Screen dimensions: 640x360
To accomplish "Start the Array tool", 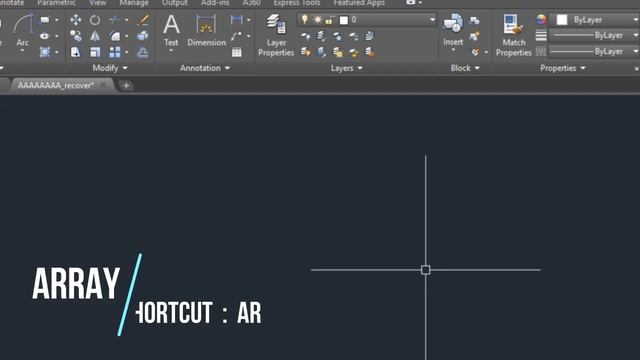I will coord(115,52).
